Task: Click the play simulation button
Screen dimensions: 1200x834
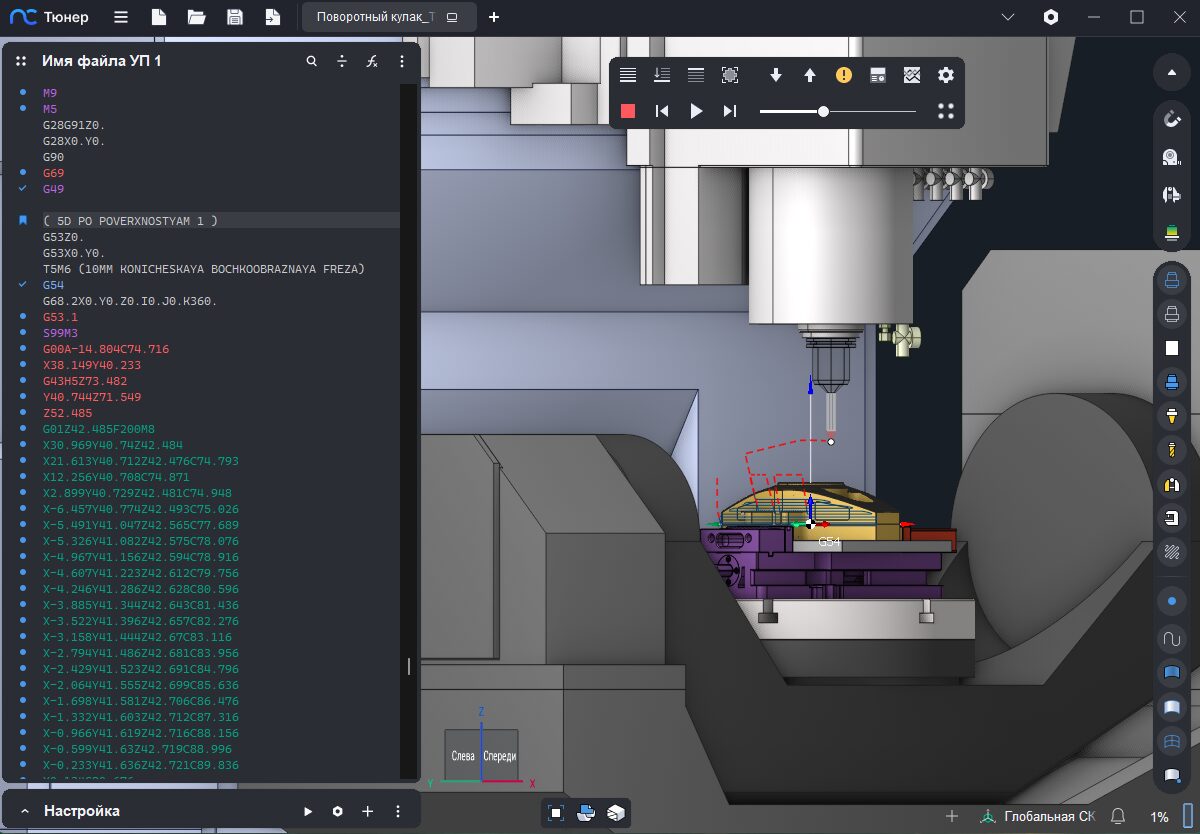Action: tap(696, 111)
